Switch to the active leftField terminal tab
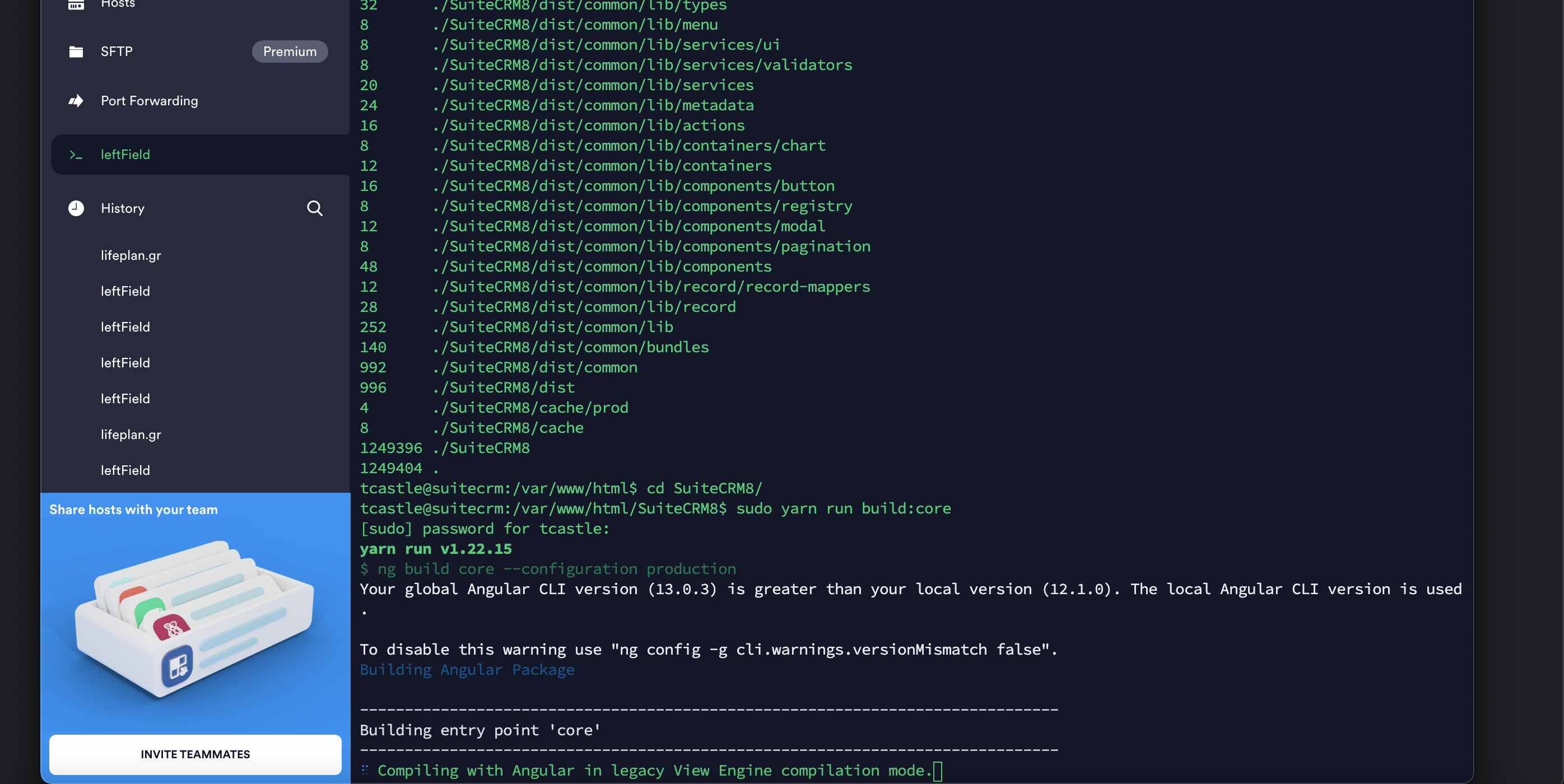 pyautogui.click(x=201, y=155)
